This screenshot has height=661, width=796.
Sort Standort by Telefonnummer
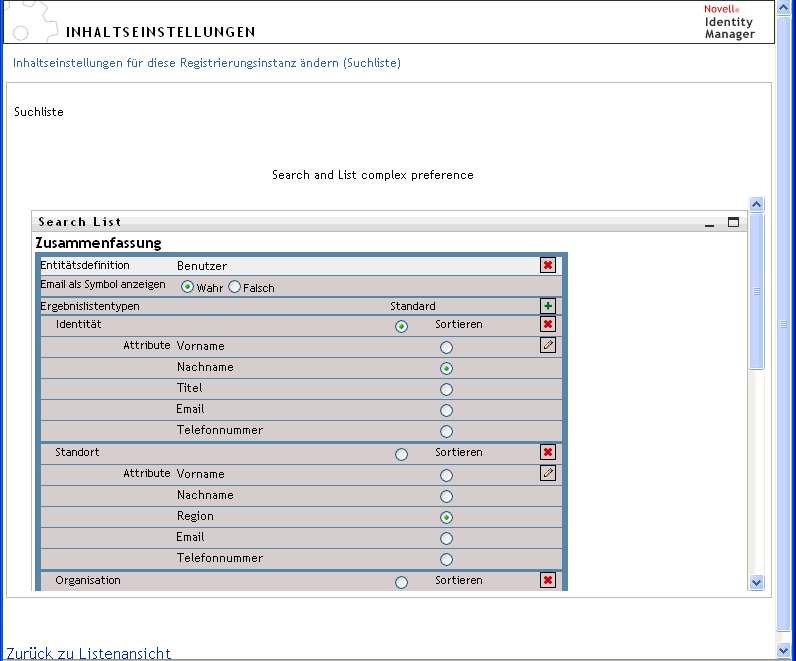pyautogui.click(x=446, y=559)
